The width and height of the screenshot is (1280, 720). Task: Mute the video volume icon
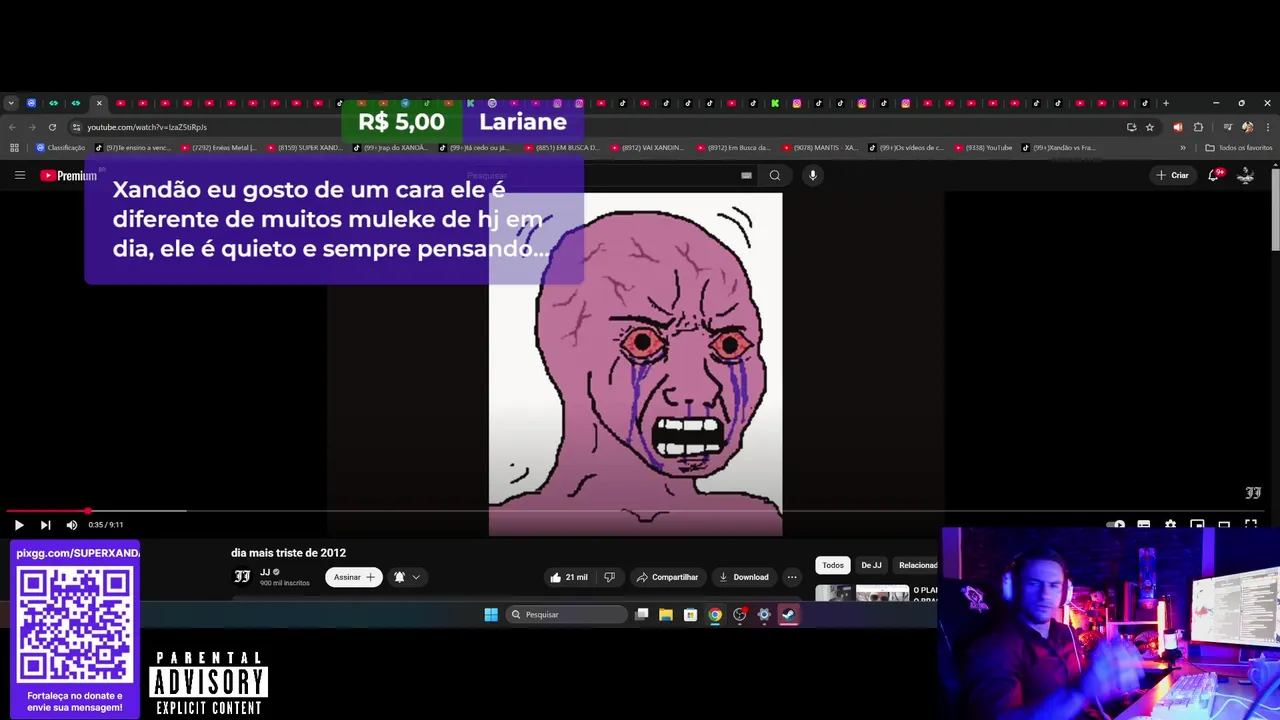click(72, 525)
